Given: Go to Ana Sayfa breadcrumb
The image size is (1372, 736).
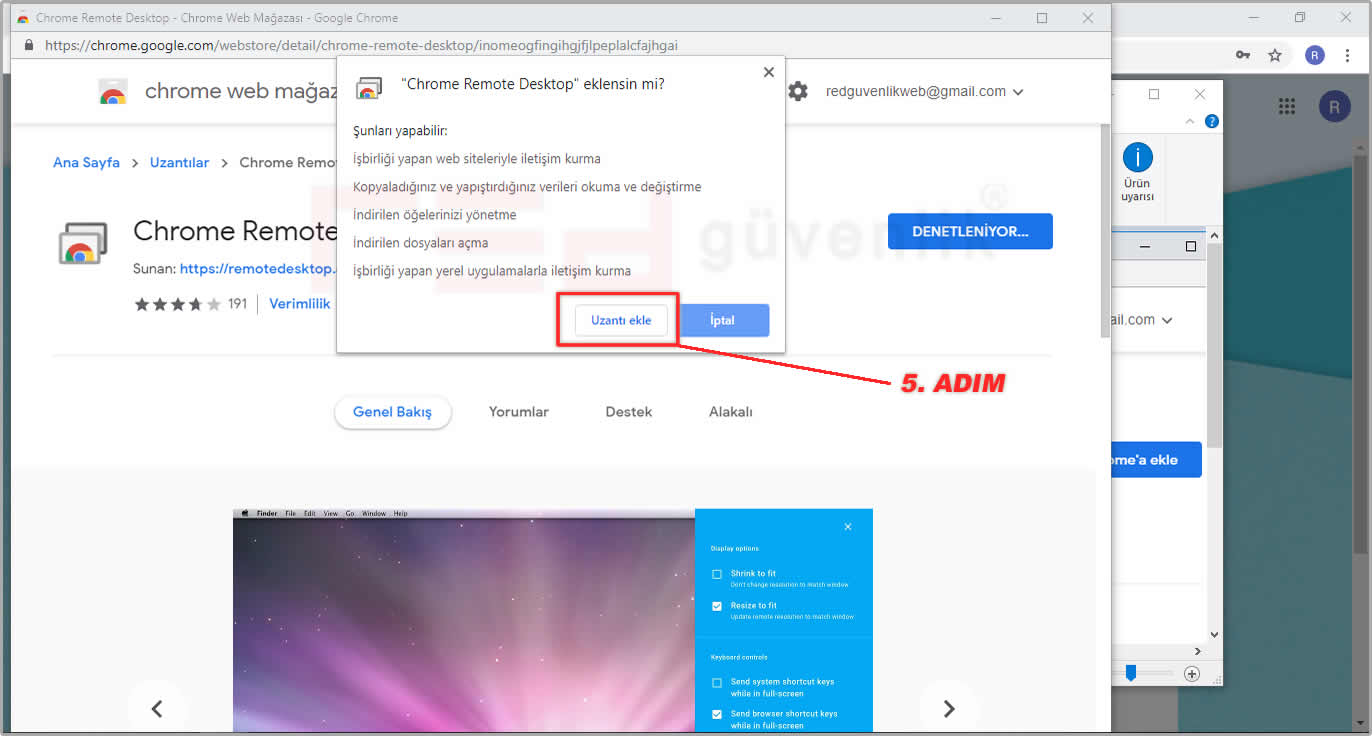Looking at the screenshot, I should [x=86, y=162].
